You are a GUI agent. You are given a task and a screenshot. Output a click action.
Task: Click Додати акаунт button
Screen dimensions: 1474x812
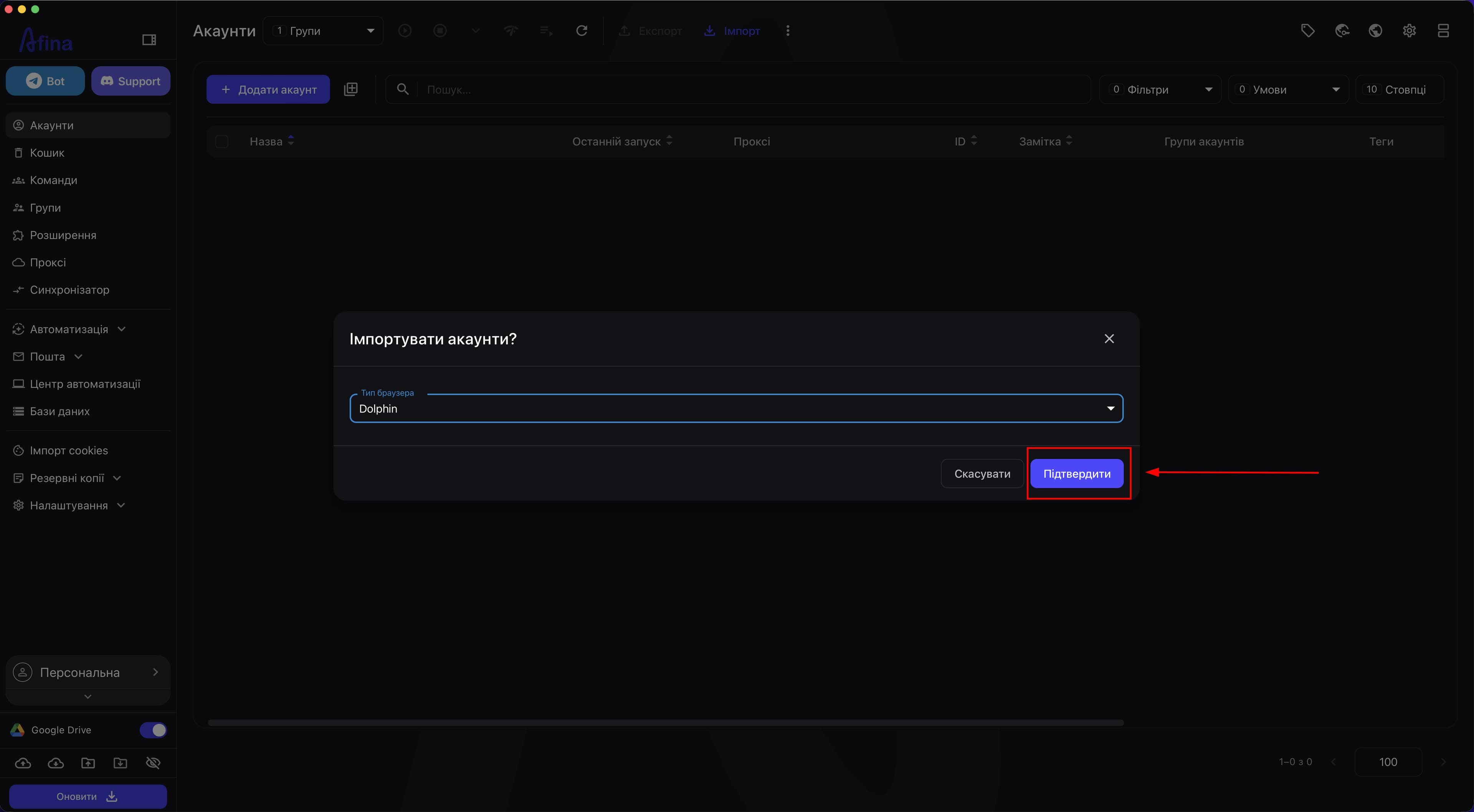pyautogui.click(x=268, y=89)
